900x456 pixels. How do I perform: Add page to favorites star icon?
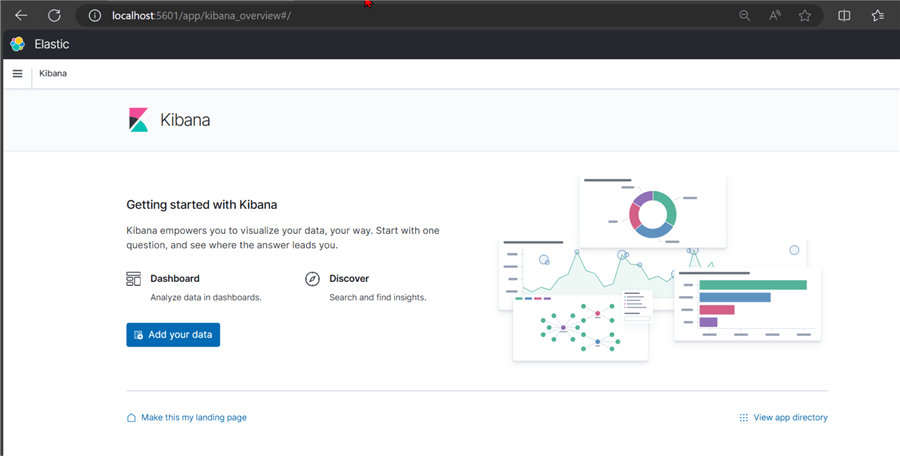tap(805, 16)
